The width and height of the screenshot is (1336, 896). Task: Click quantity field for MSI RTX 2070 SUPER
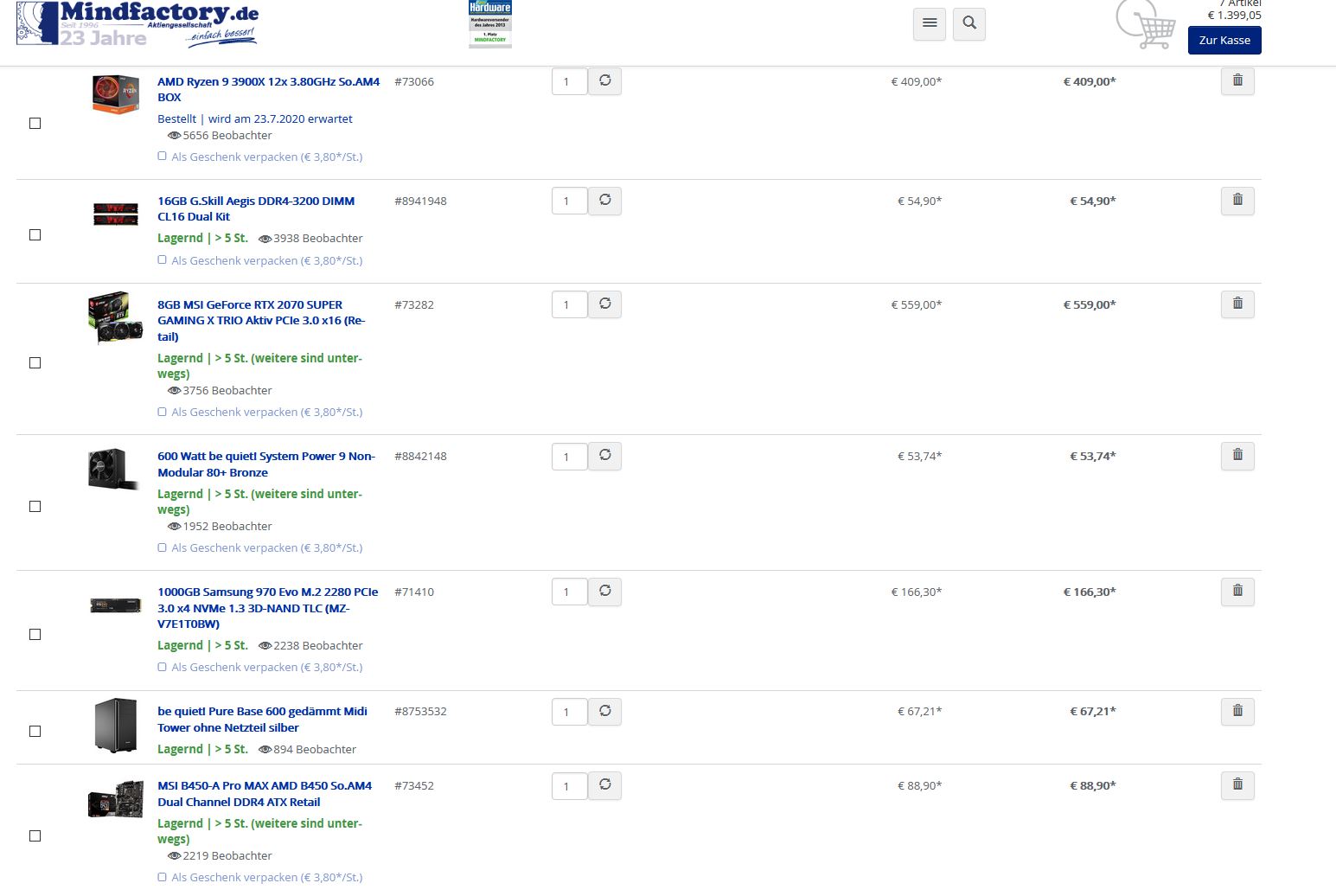click(x=570, y=304)
